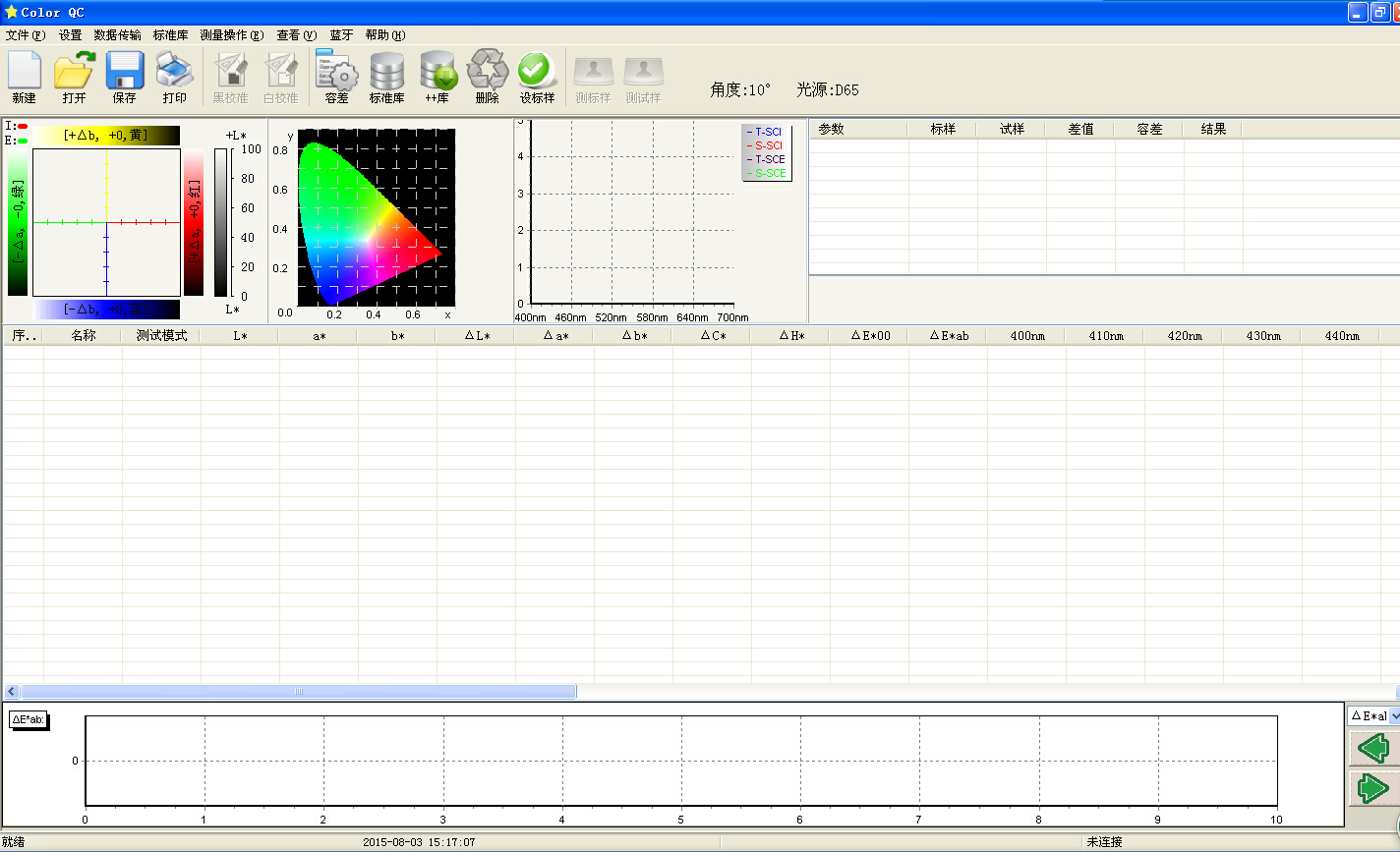The height and width of the screenshot is (852, 1400).
Task: Click the L* column header
Action: (240, 335)
